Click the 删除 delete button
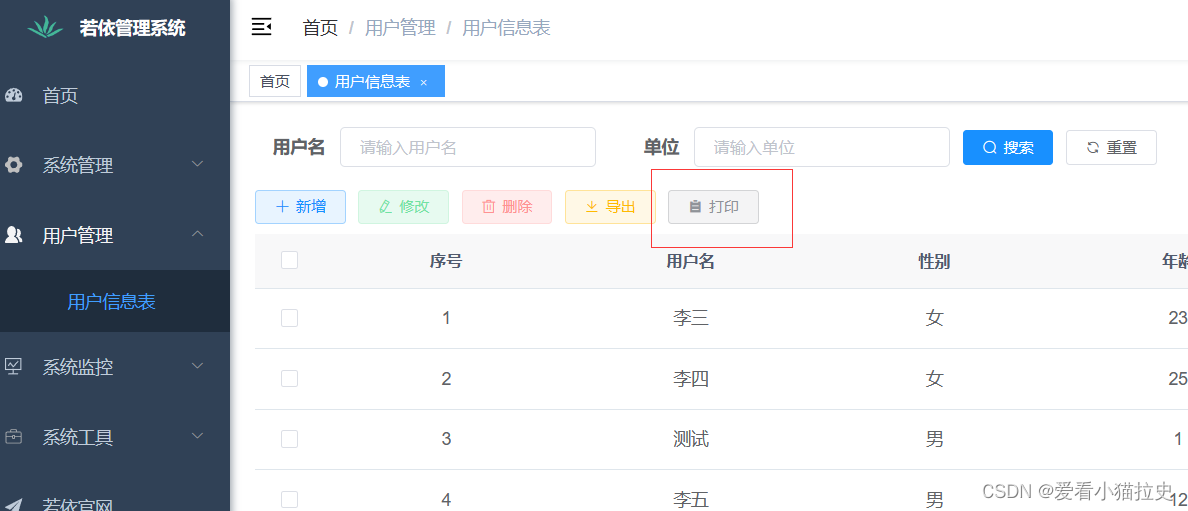The height and width of the screenshot is (511, 1188). pos(507,207)
